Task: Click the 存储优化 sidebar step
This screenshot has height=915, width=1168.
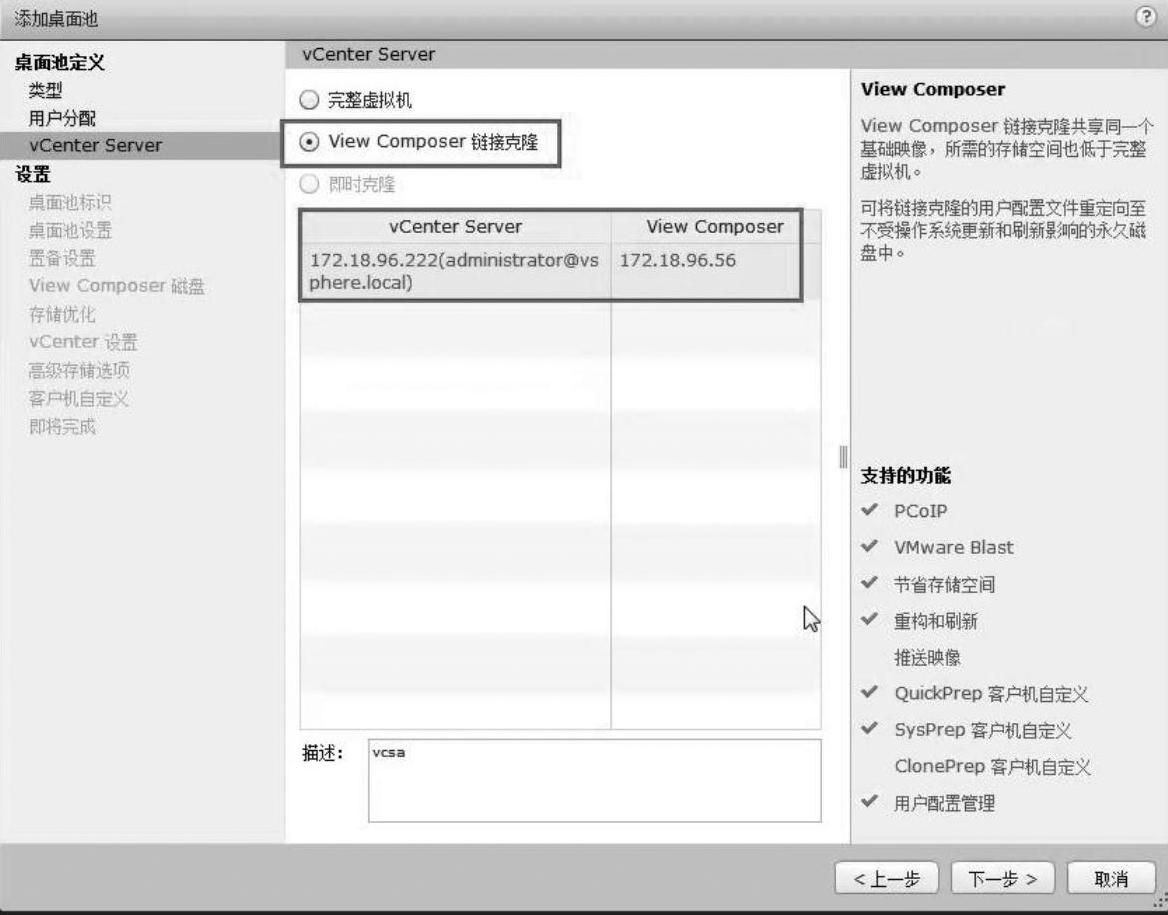Action: (x=62, y=314)
